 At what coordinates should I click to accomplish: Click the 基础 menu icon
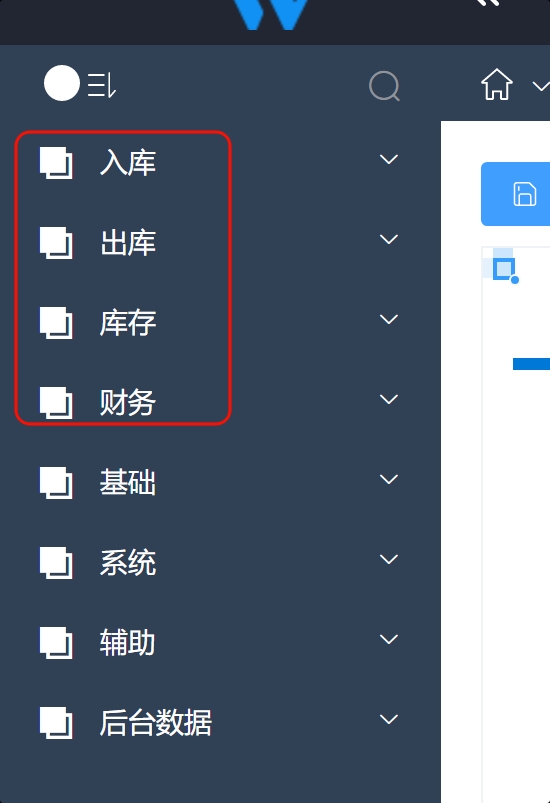click(56, 482)
